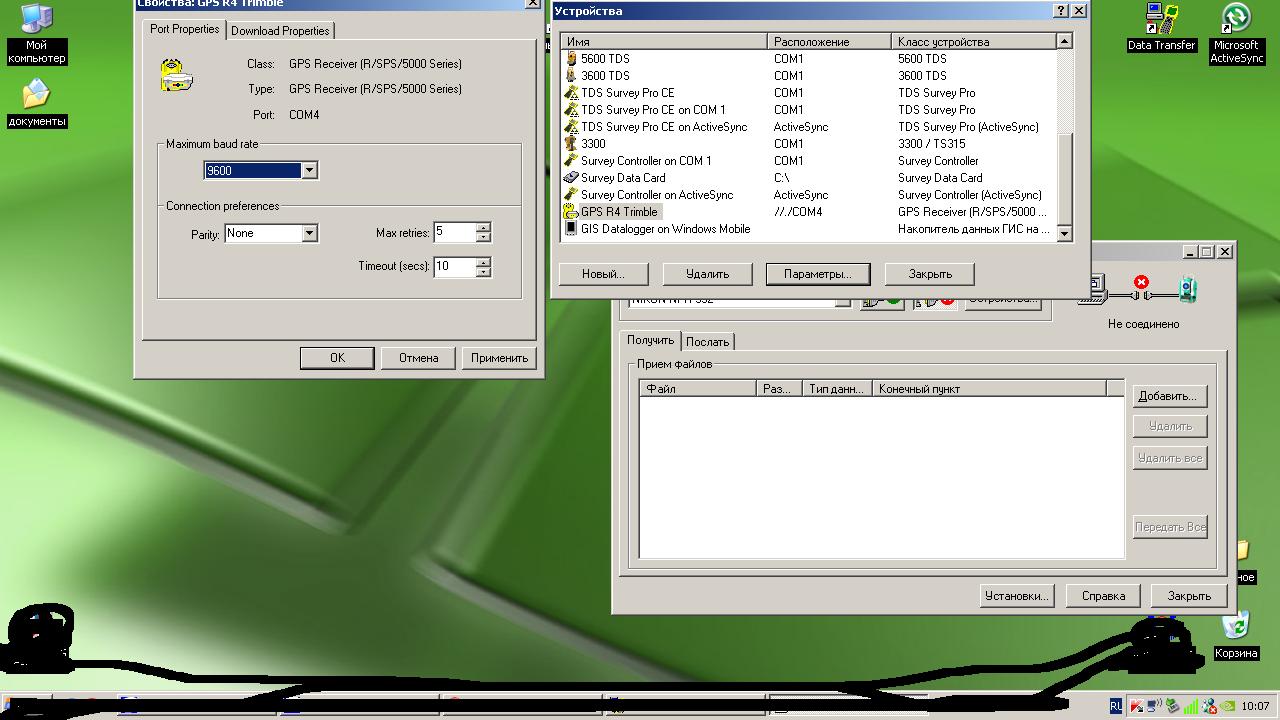Switch to the Download Properties tab
Image resolution: width=1280 pixels, height=720 pixels.
pyautogui.click(x=280, y=31)
